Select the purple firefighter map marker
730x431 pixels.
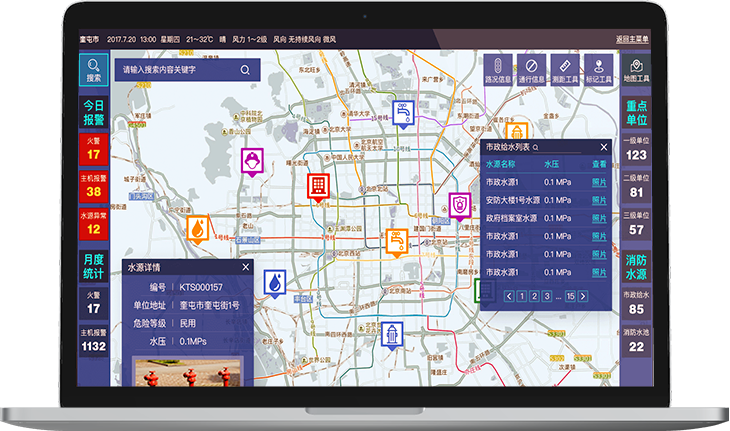250,160
